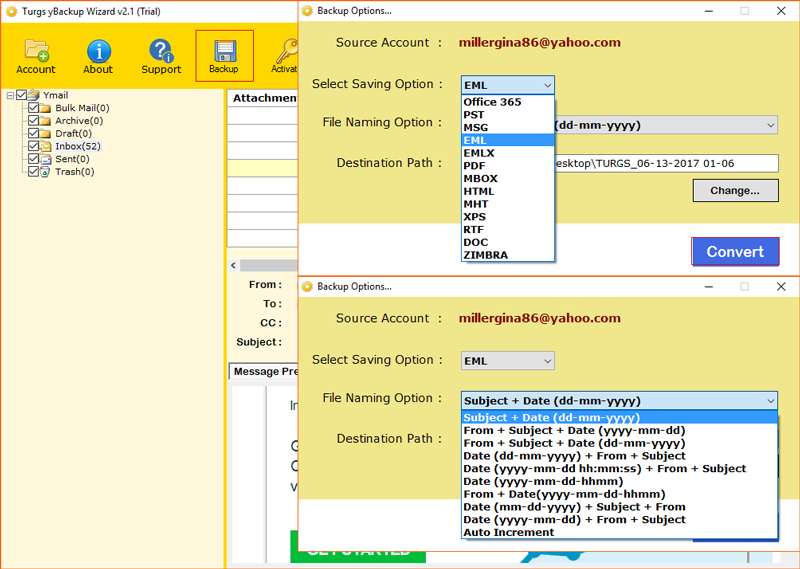Select From + Date(yyyy-mm-dd-hhmm) naming option
Image resolution: width=800 pixels, height=569 pixels.
tap(619, 494)
